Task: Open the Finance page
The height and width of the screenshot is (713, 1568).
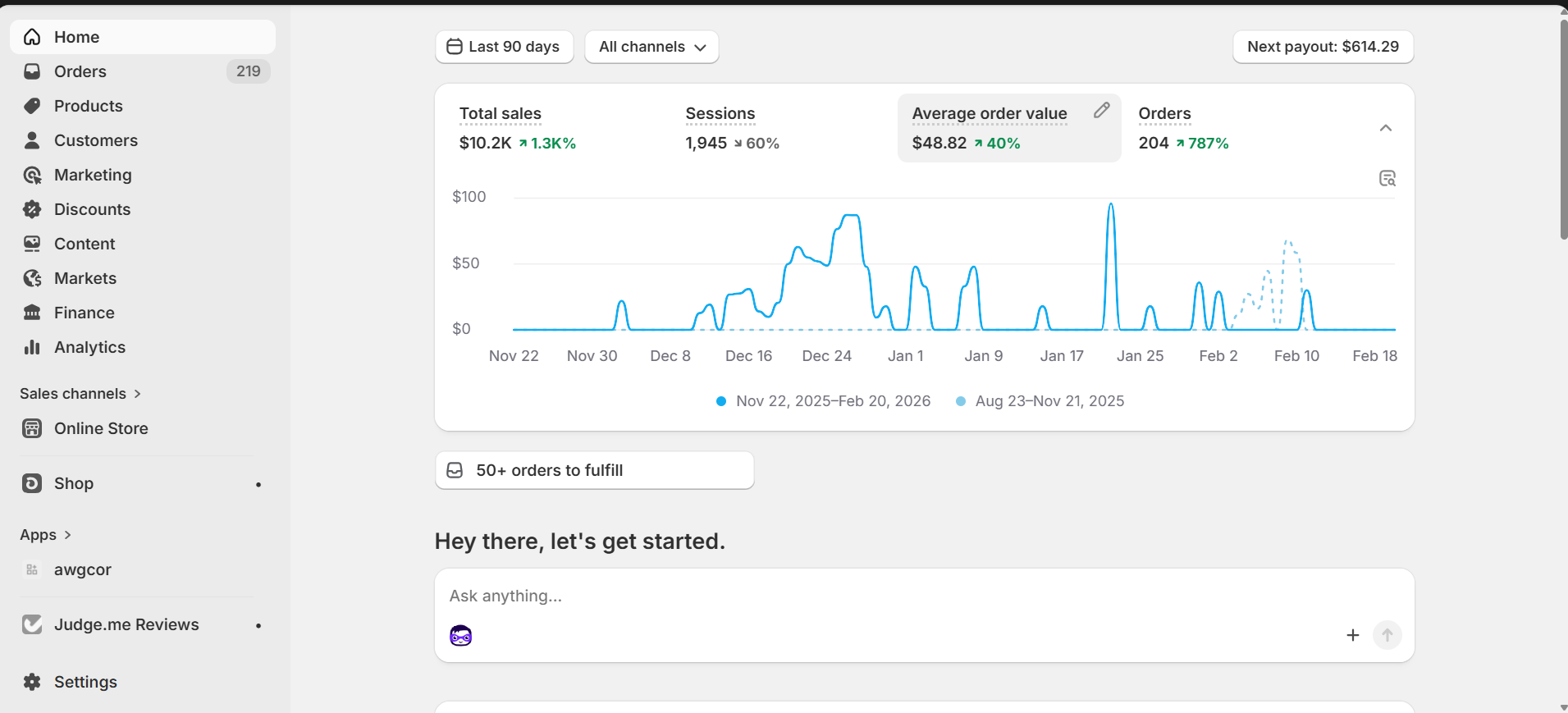Action: [143, 313]
